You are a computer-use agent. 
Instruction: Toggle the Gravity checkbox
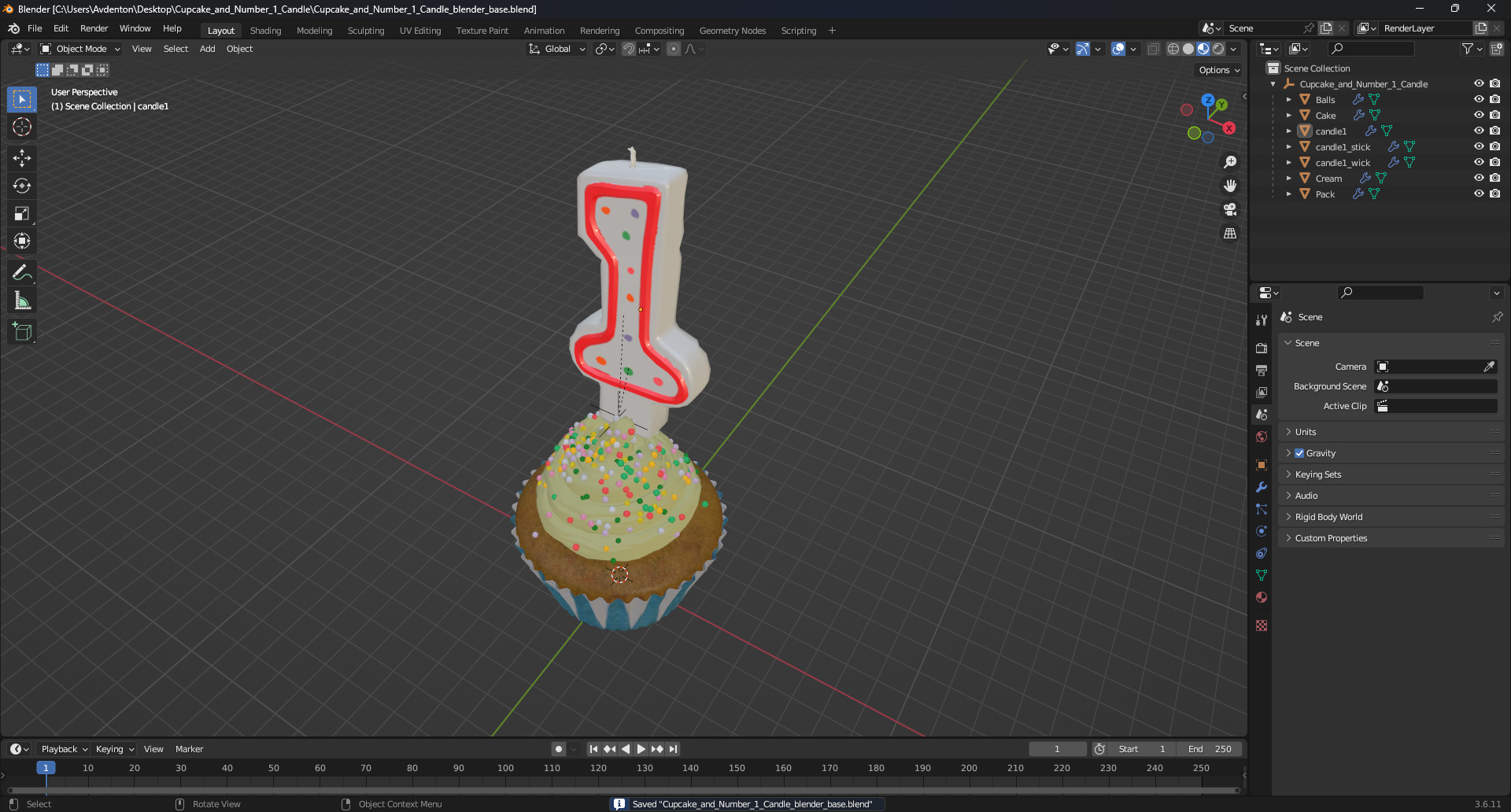pos(1299,453)
